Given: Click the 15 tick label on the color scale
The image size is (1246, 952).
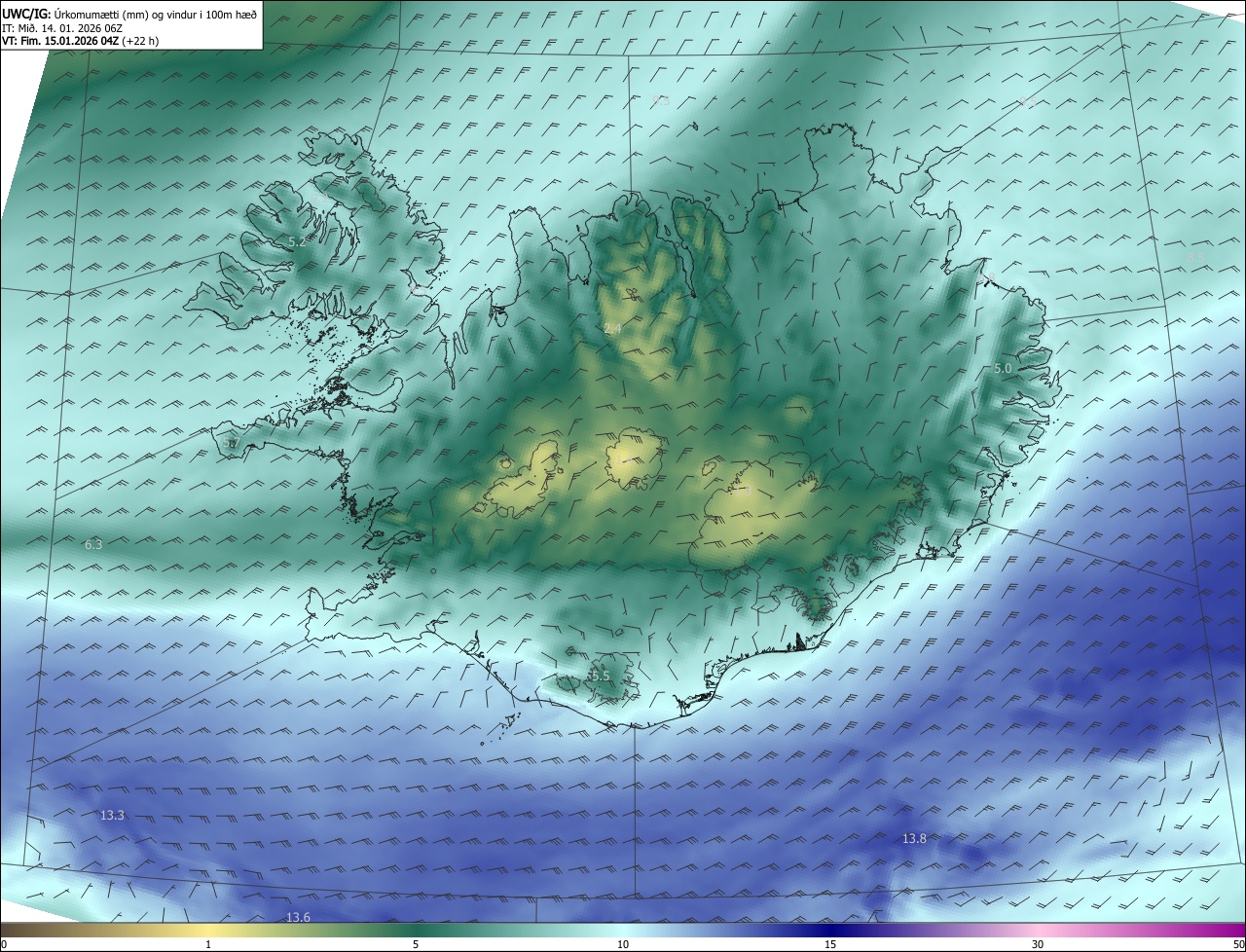Looking at the screenshot, I should point(830,944).
